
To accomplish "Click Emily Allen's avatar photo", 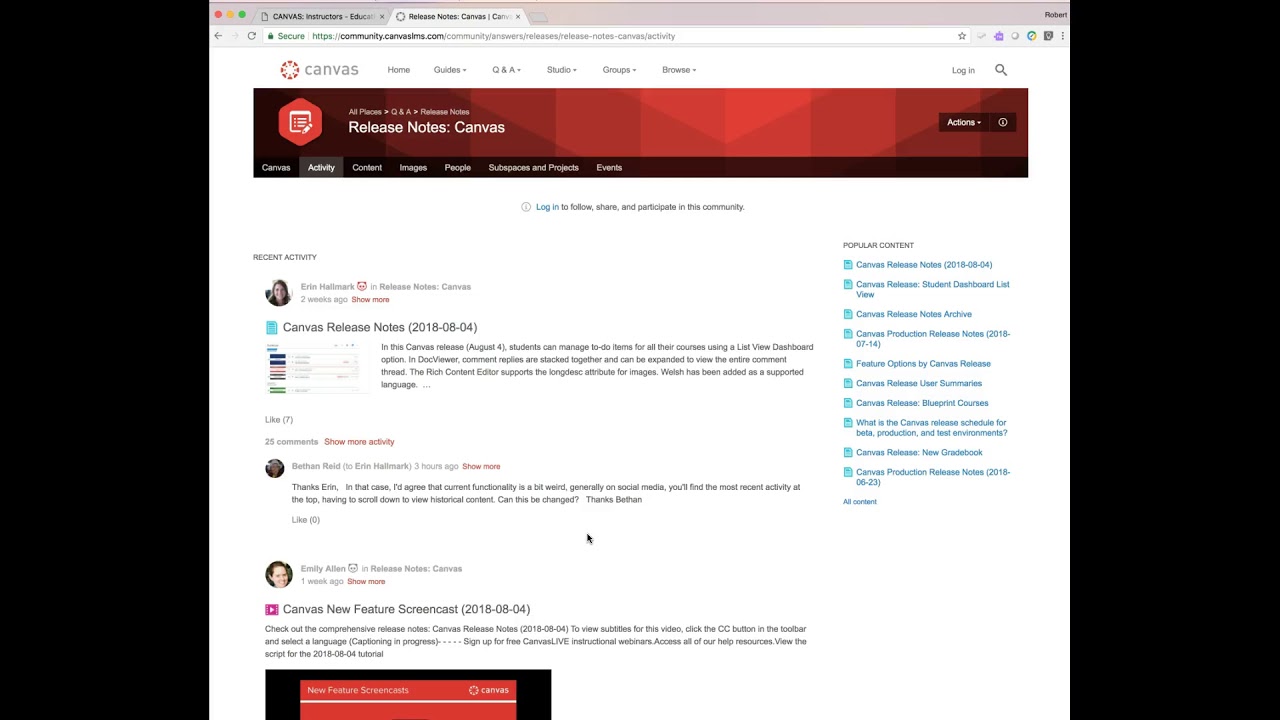I will click(279, 574).
